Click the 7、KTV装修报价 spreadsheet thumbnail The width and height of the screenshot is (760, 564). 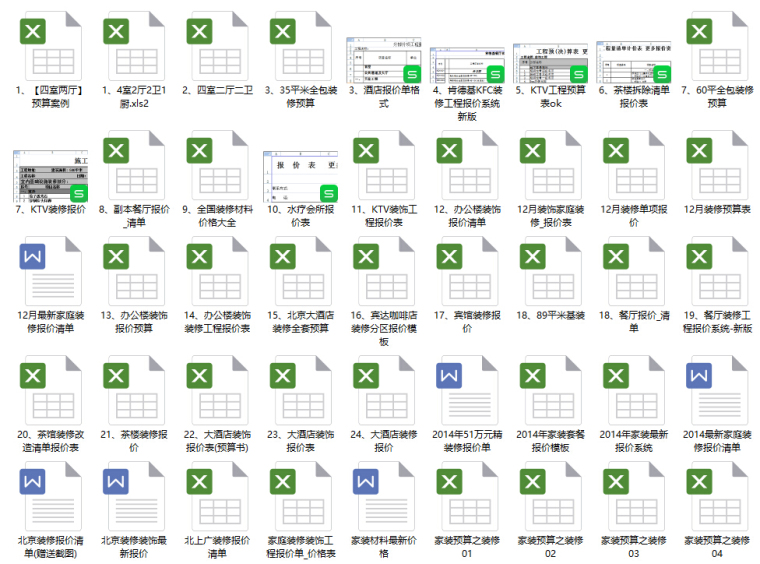(x=50, y=176)
